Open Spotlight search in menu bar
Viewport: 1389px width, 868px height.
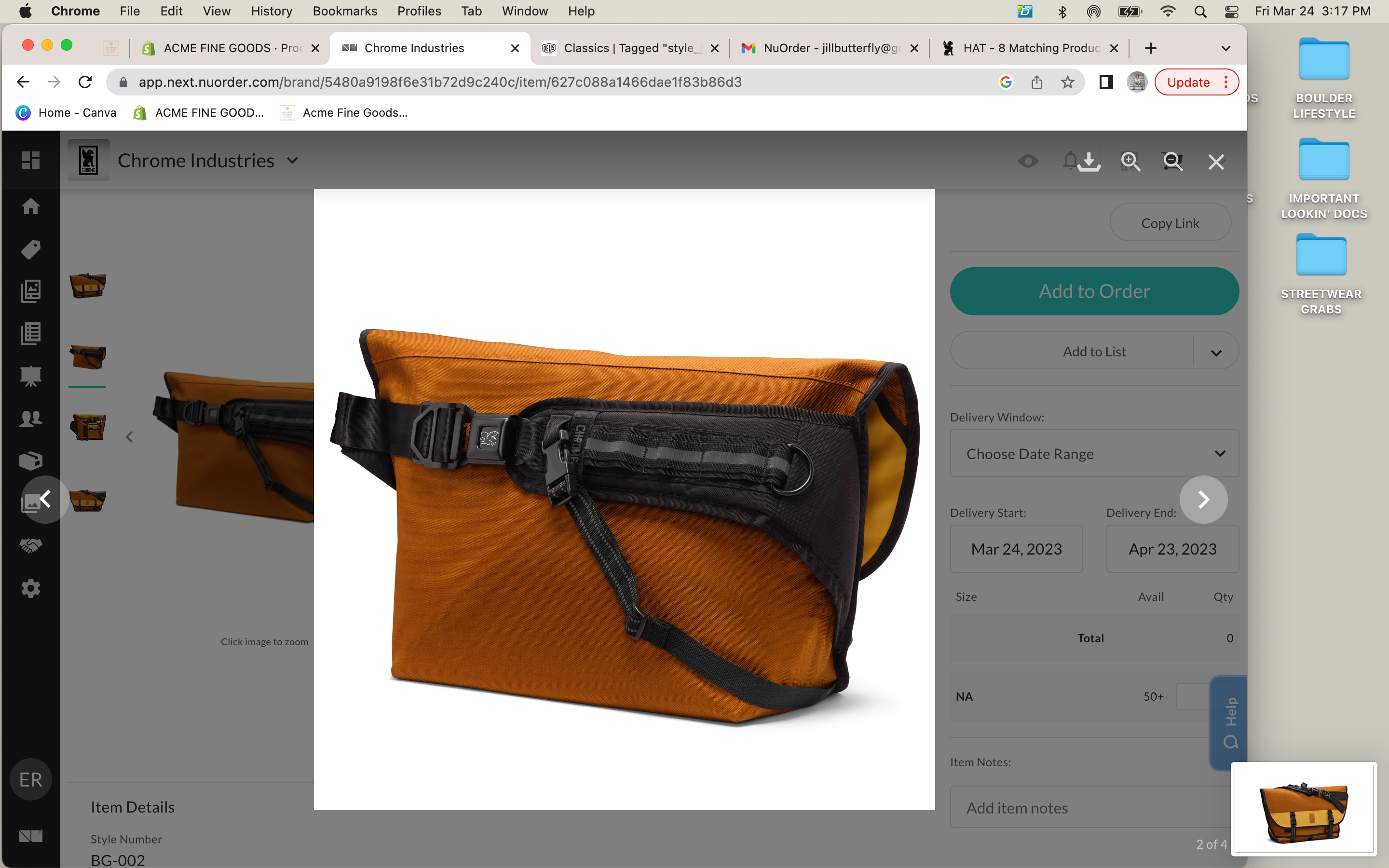coord(1199,11)
